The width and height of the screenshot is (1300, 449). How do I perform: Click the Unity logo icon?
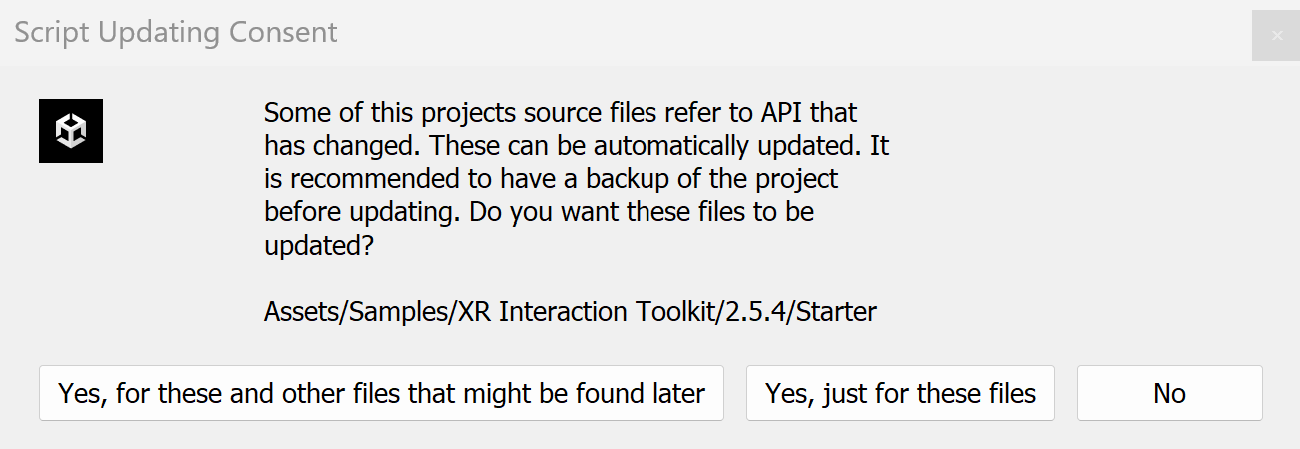[71, 131]
